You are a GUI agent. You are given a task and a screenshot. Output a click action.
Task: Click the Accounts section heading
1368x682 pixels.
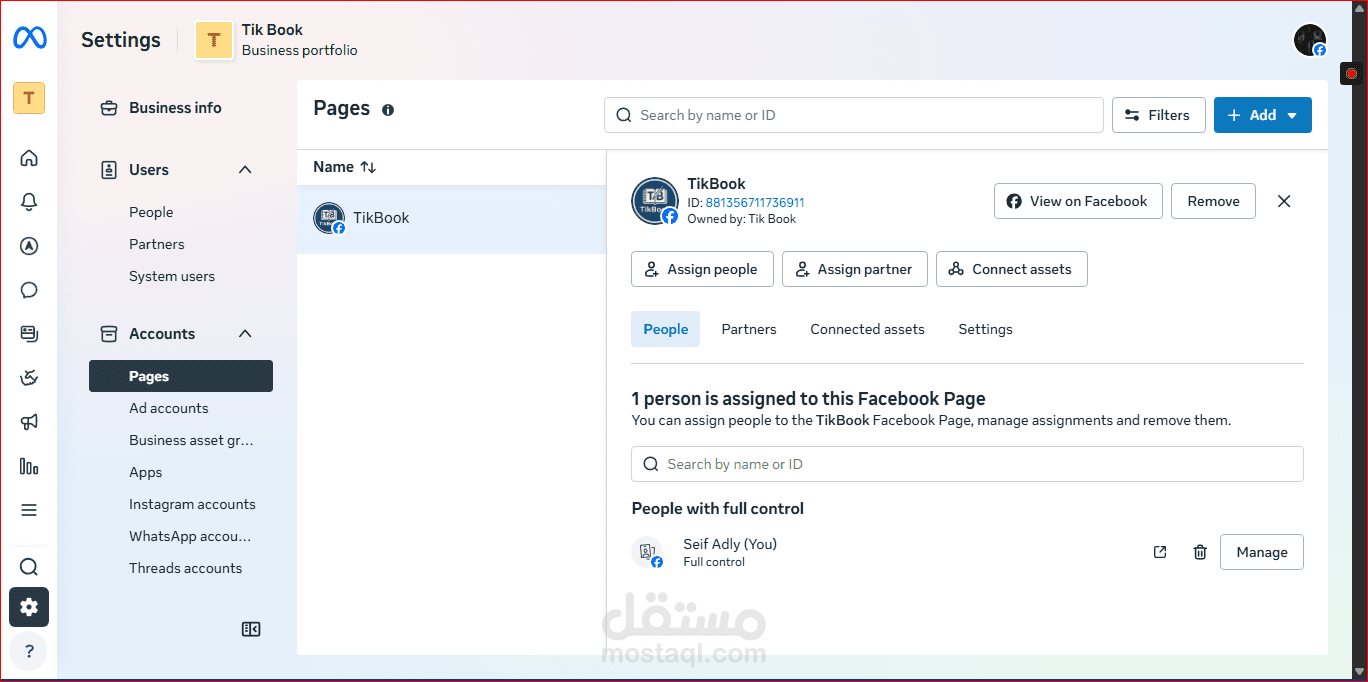(162, 334)
